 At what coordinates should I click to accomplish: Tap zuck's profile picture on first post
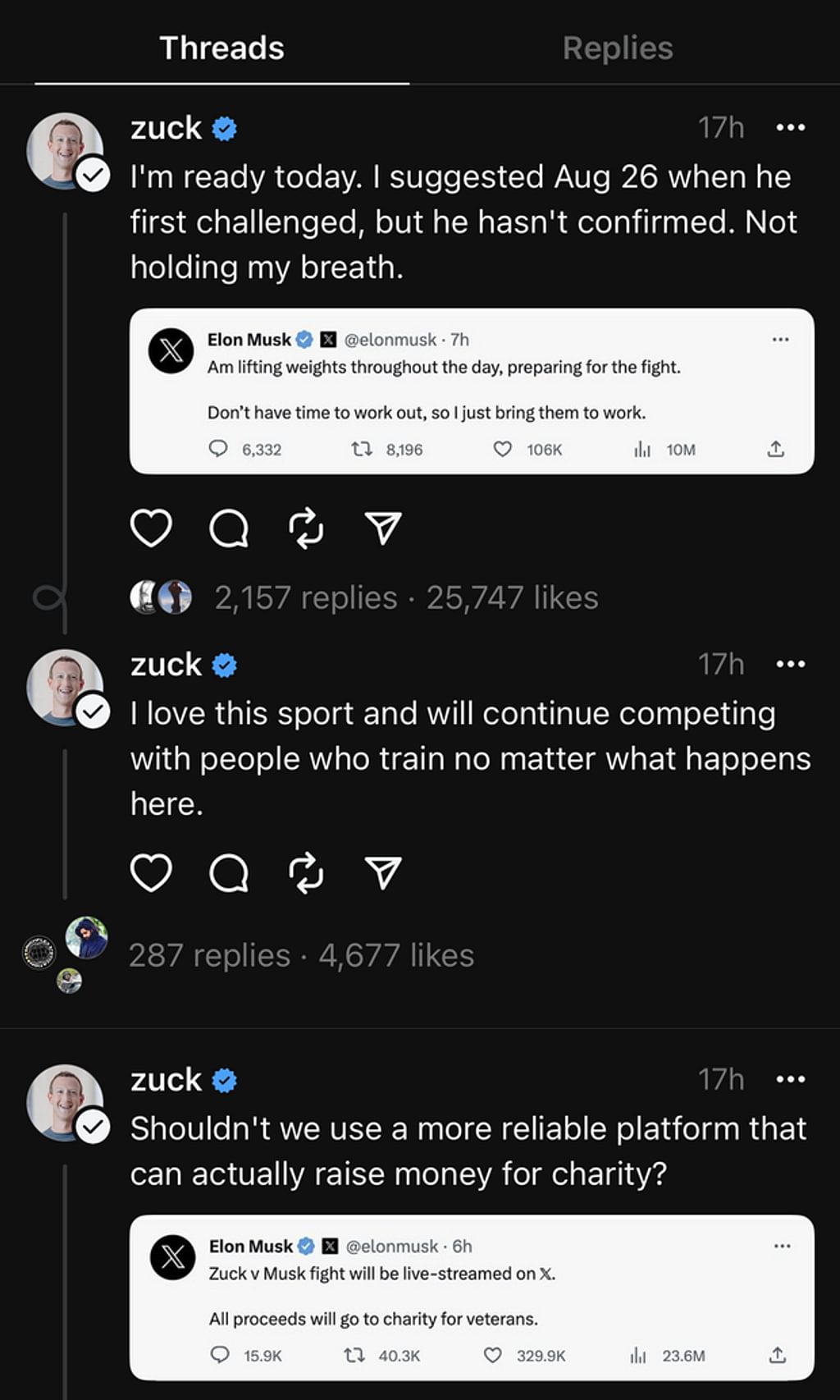[66, 152]
